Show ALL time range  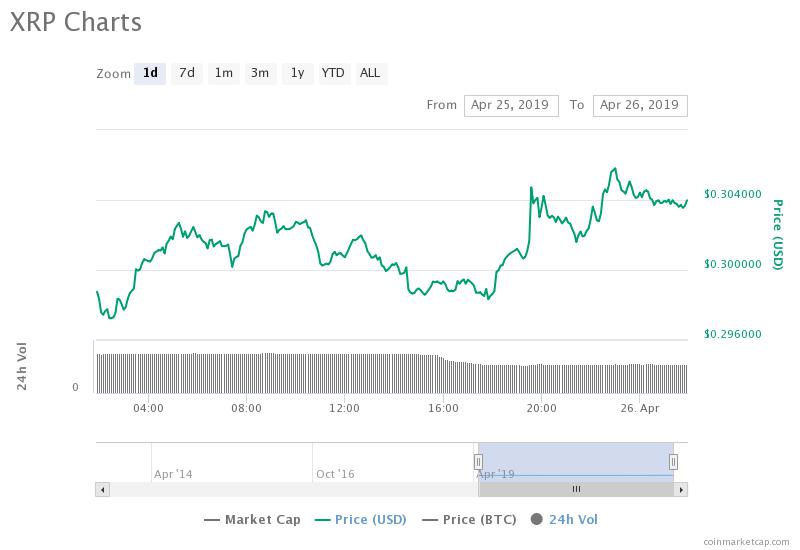[370, 73]
